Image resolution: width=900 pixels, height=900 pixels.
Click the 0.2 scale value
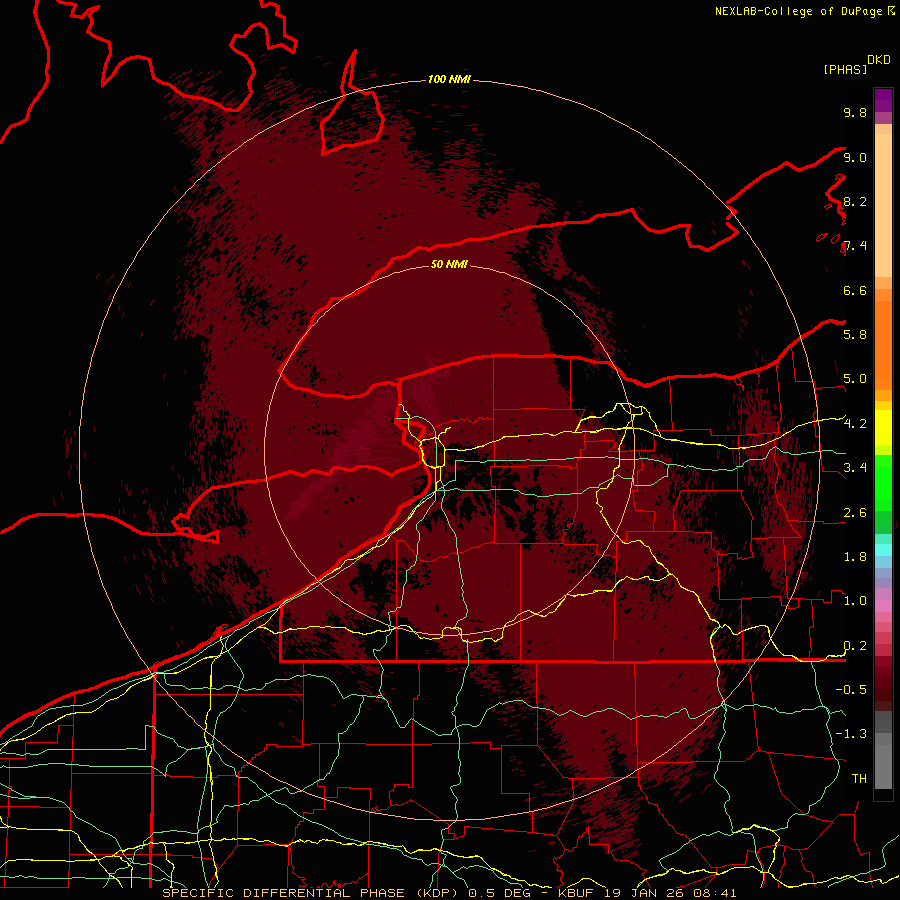pos(855,646)
